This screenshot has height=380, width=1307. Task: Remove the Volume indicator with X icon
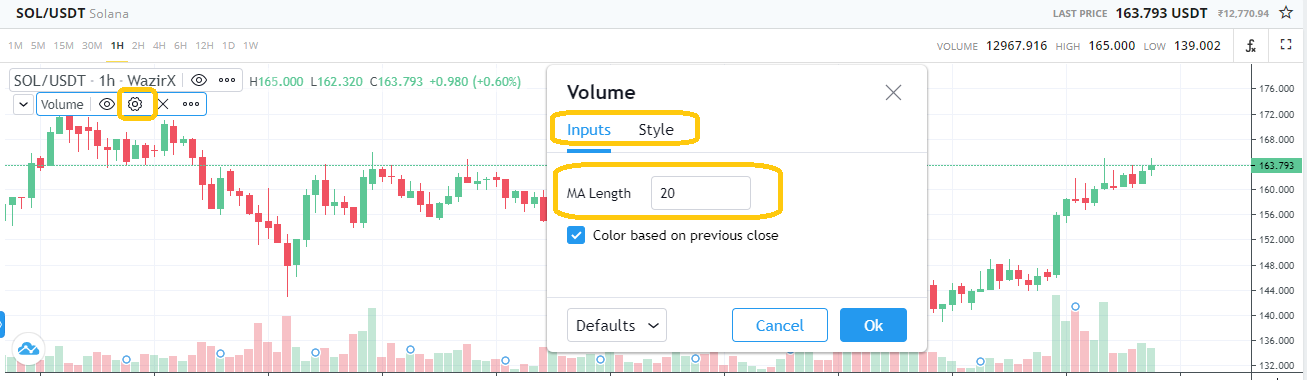coord(163,104)
